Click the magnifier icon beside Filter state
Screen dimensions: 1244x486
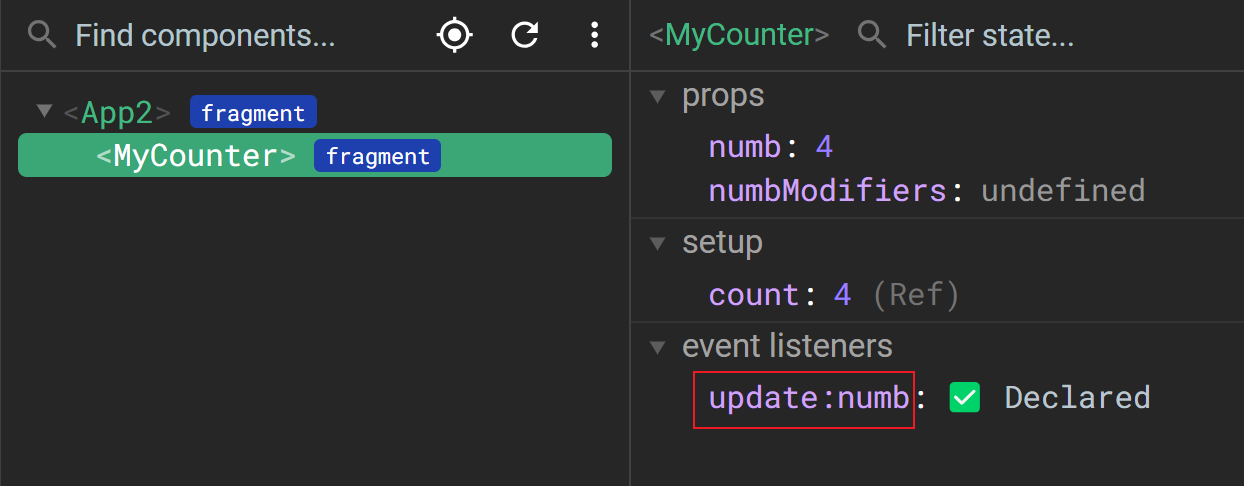click(x=872, y=36)
